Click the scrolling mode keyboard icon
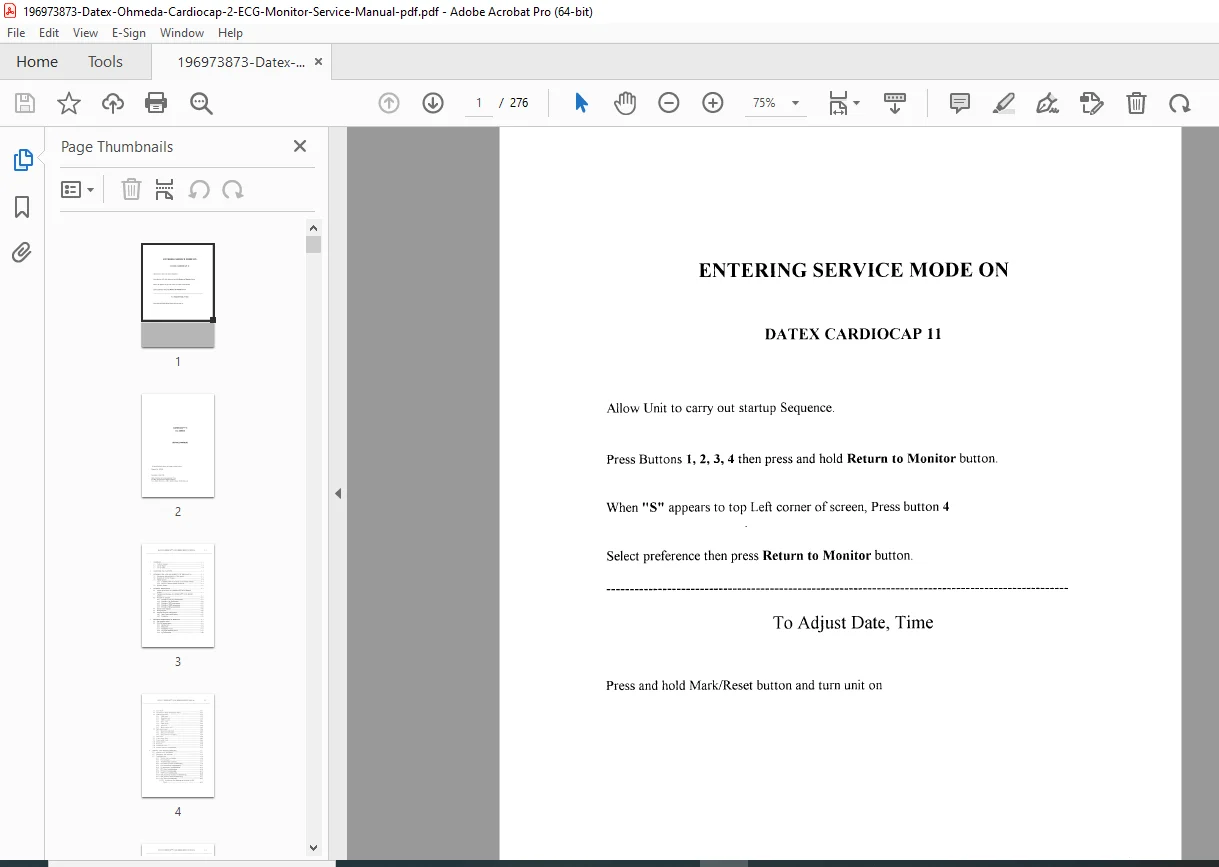The width and height of the screenshot is (1219, 867). point(895,103)
